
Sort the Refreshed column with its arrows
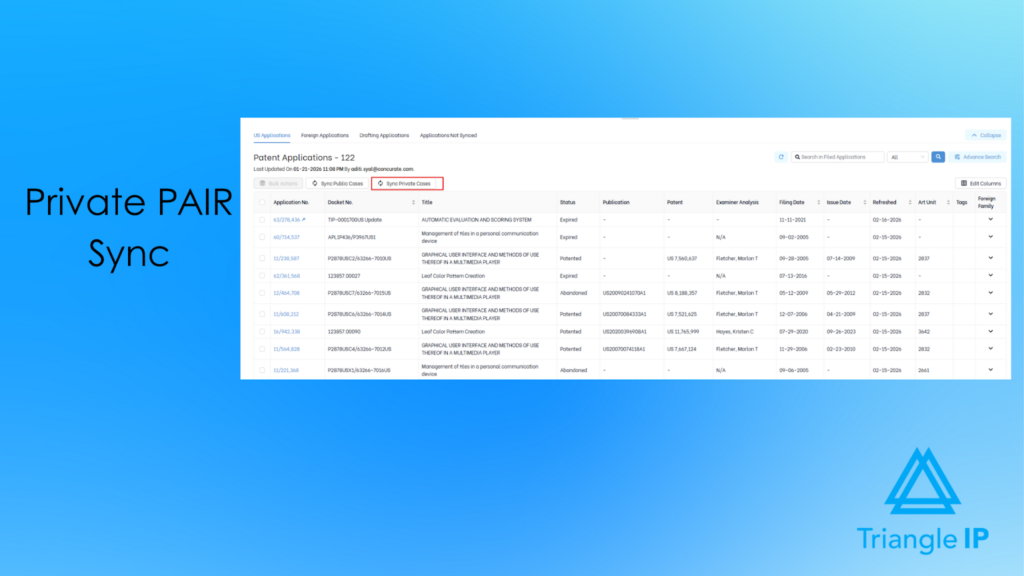910,202
